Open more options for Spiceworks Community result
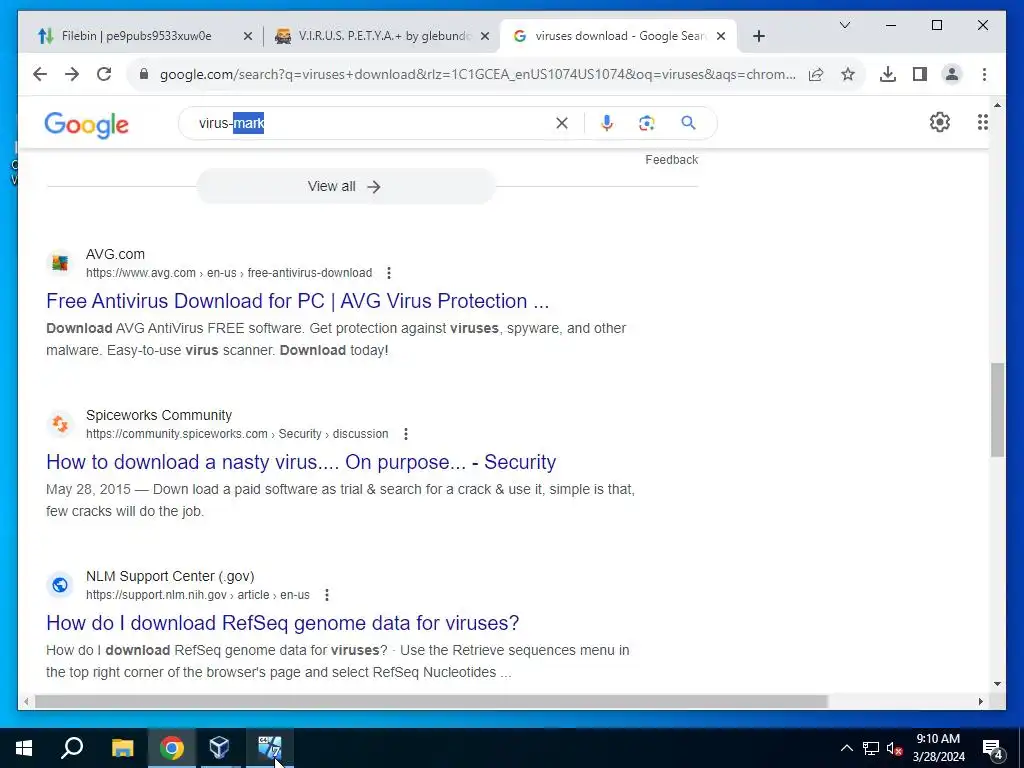1024x768 pixels. [x=406, y=434]
